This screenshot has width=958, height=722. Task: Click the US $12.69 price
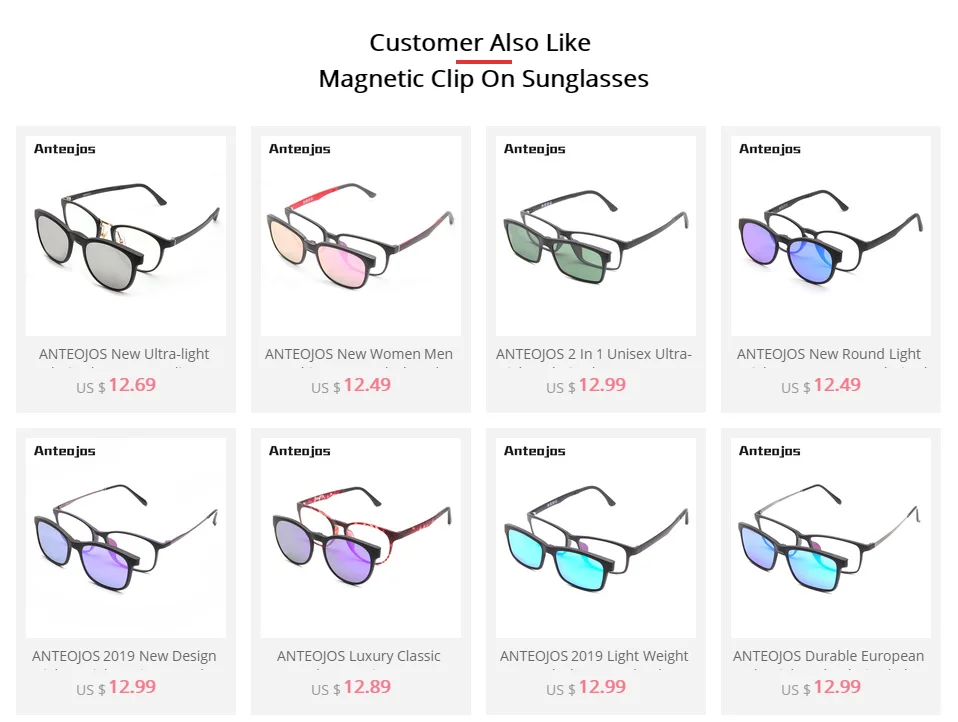click(x=116, y=385)
